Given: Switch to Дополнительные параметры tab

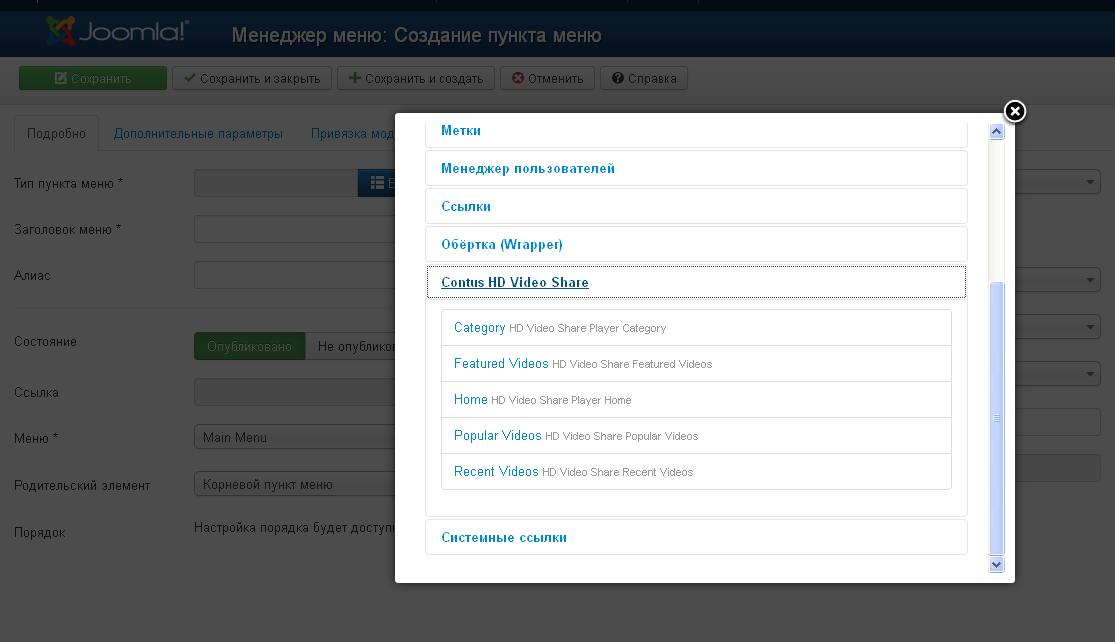Looking at the screenshot, I should pyautogui.click(x=198, y=134).
